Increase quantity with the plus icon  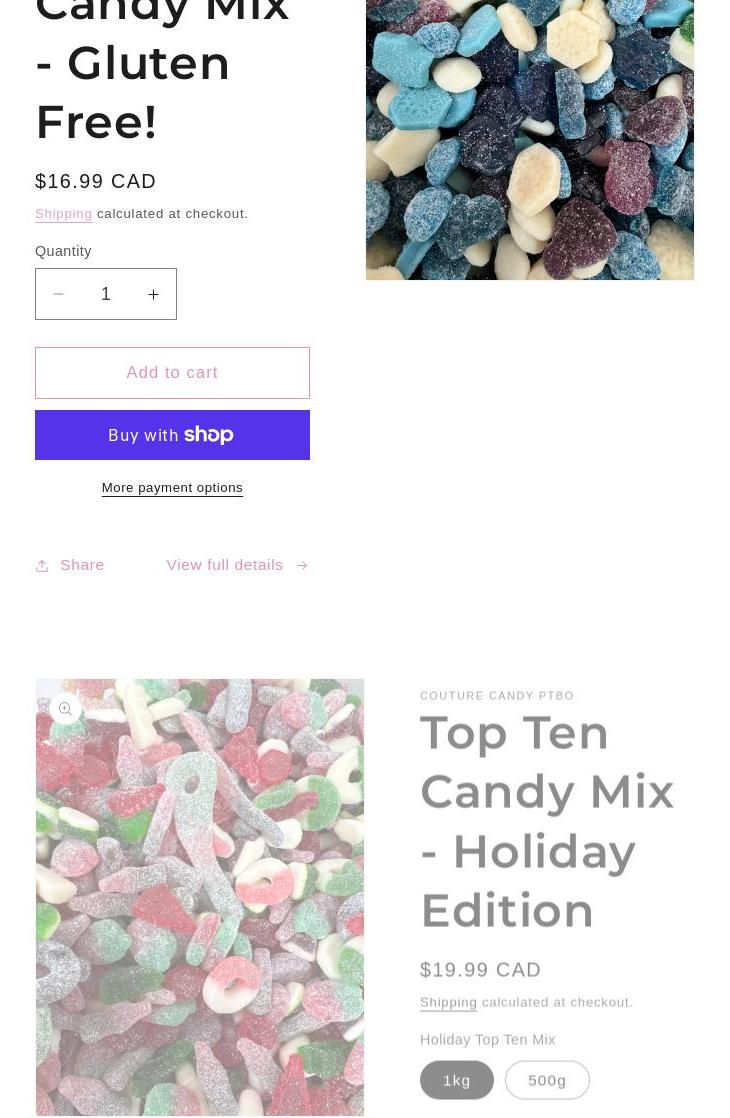tap(153, 294)
